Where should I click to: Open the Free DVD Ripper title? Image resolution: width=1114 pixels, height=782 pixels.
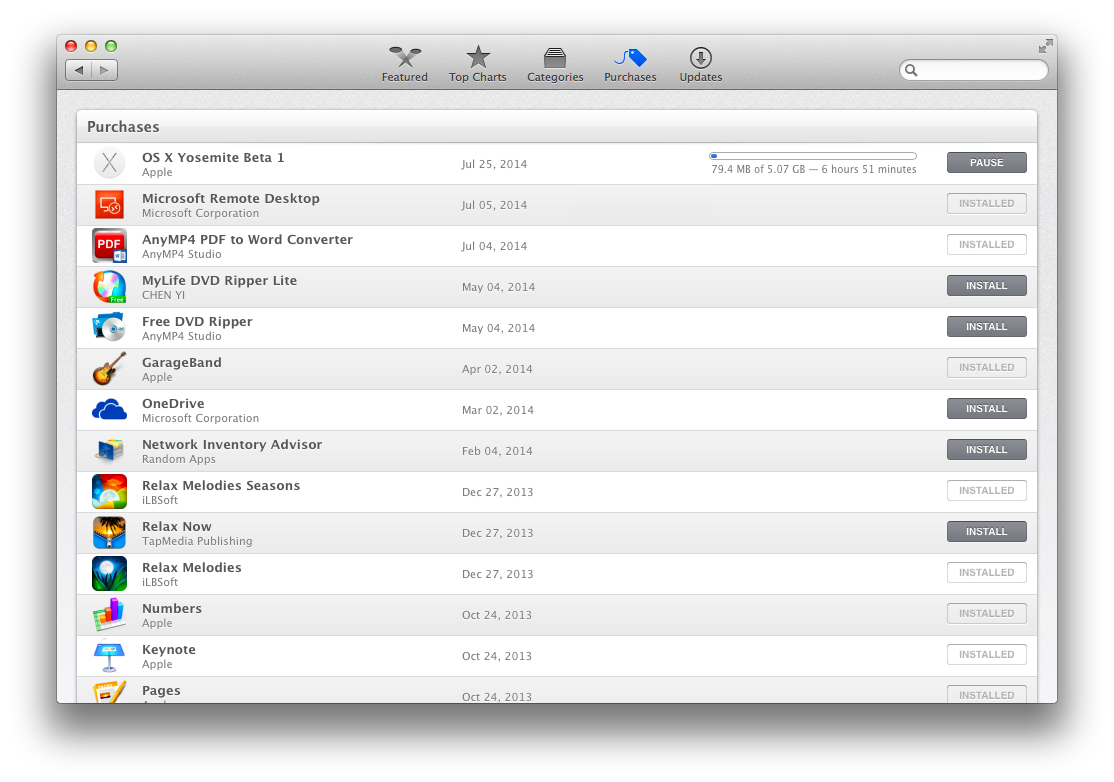[x=197, y=322]
